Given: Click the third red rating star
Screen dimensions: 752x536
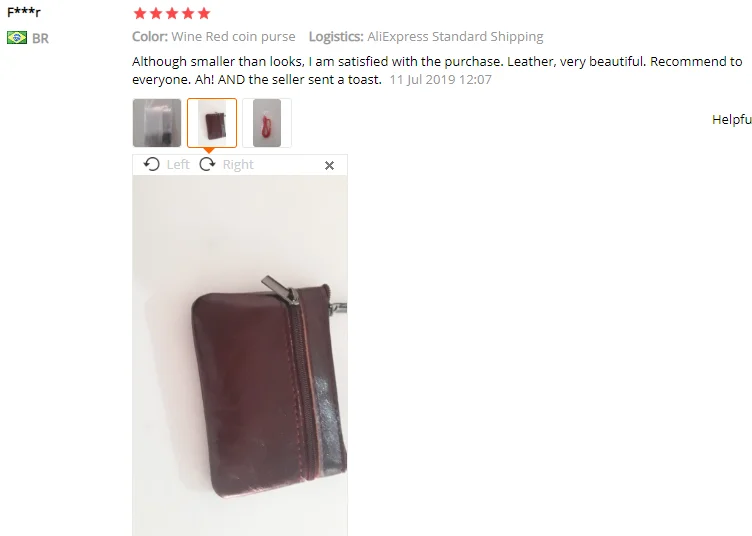Looking at the screenshot, I should 172,13.
